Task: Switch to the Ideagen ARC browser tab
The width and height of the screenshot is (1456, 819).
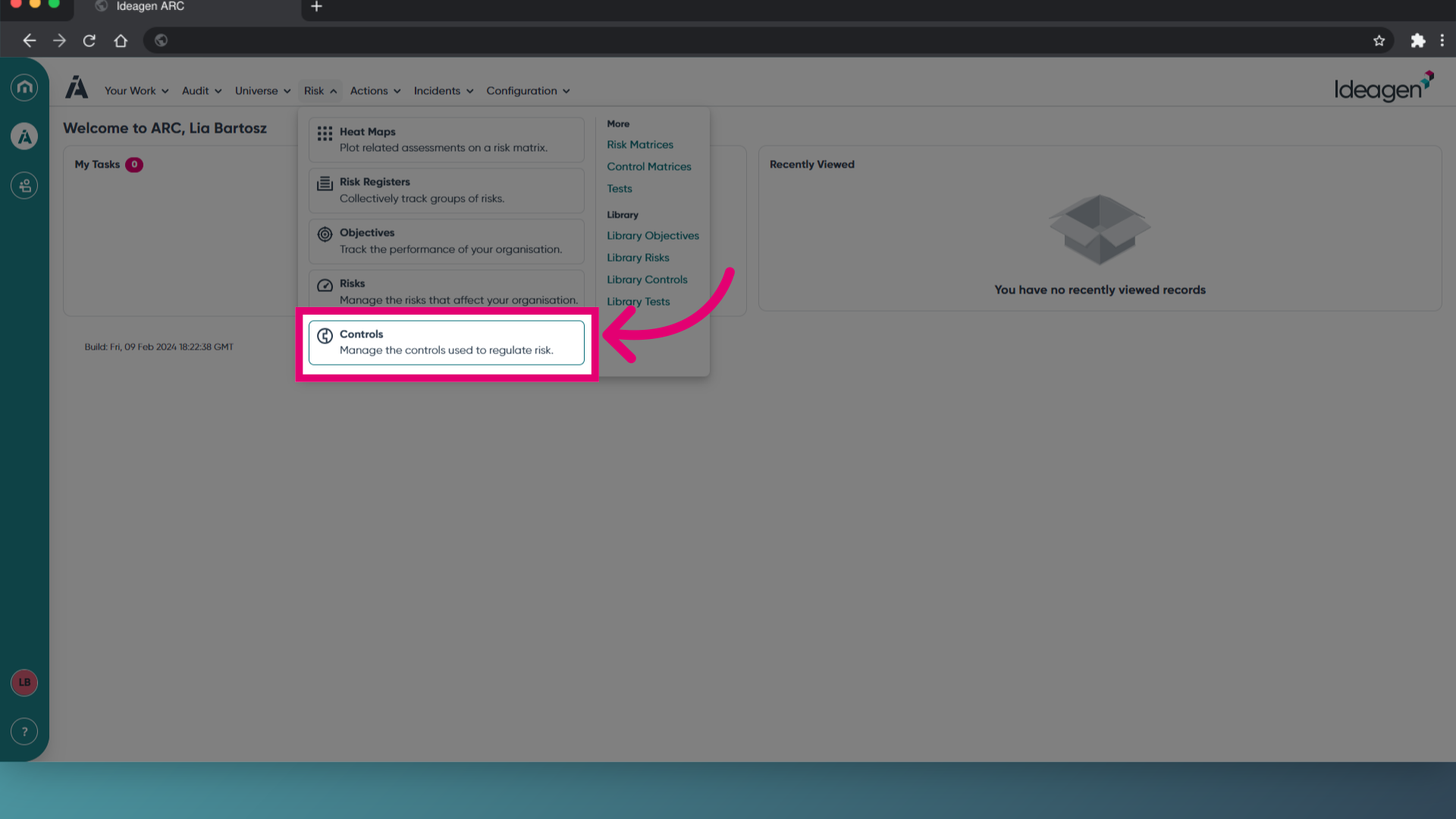Action: (190, 8)
